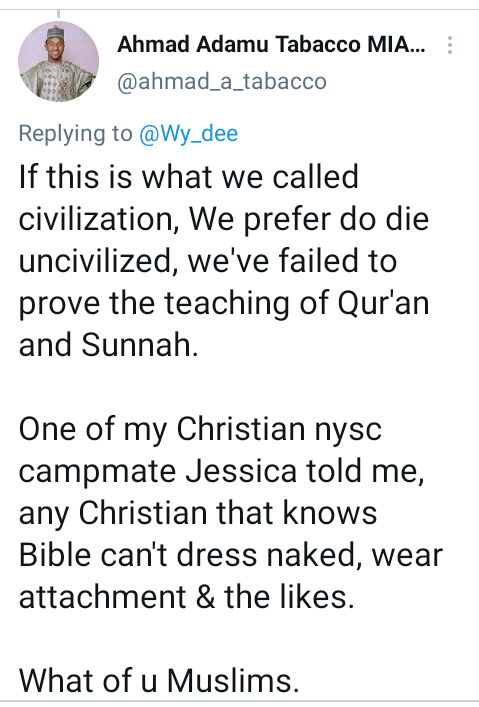Screen dimensions: 479x707
Task: Click the line 'Bible can't dress naked, wear'
Action: click(230, 555)
